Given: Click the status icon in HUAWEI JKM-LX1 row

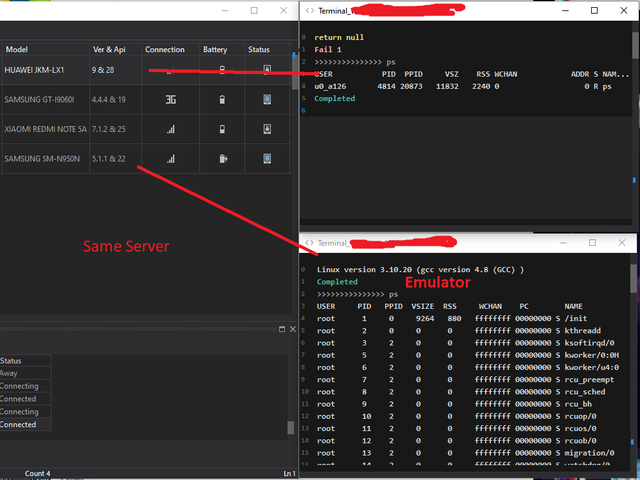Looking at the screenshot, I should [267, 70].
